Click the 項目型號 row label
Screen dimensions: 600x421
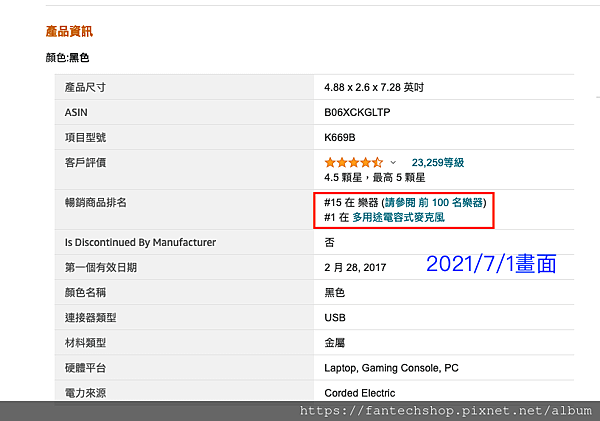pos(85,137)
